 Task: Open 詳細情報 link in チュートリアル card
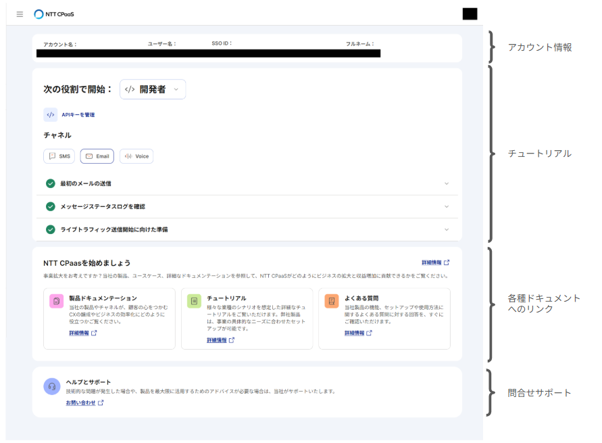220,340
